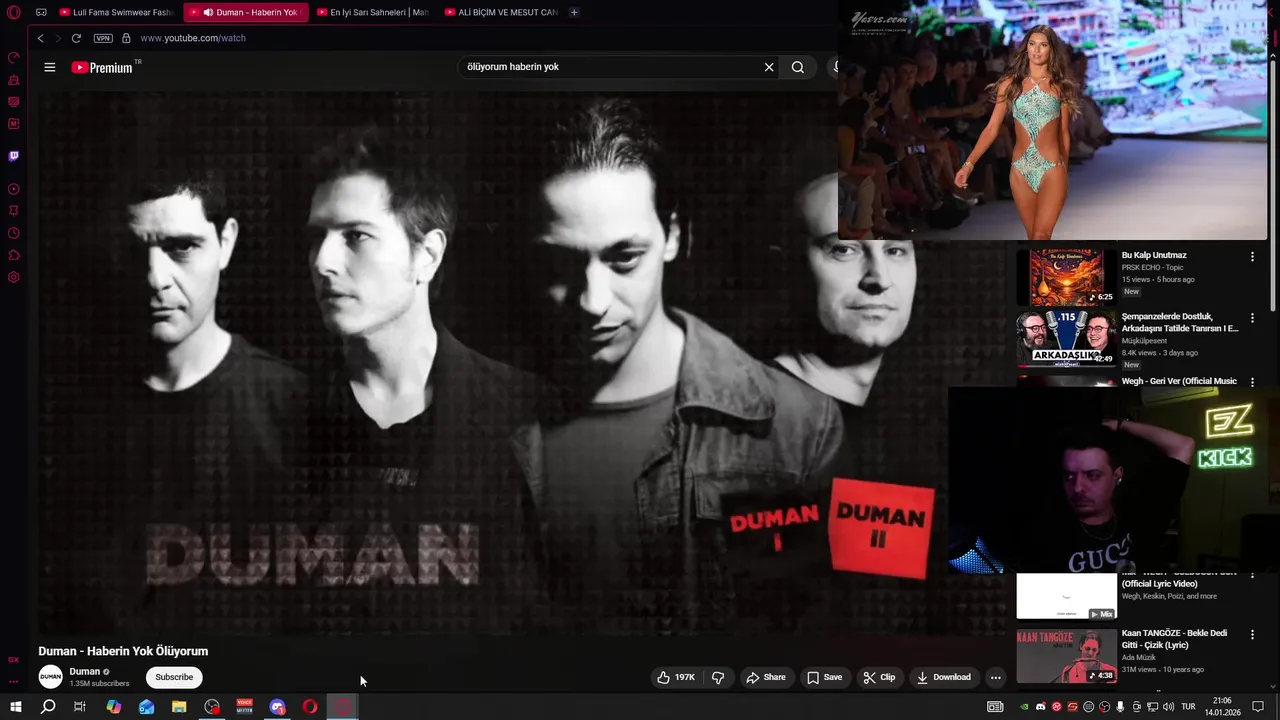1280x720 pixels.
Task: Switch TUR keyboard language indicator
Action: point(1189,707)
